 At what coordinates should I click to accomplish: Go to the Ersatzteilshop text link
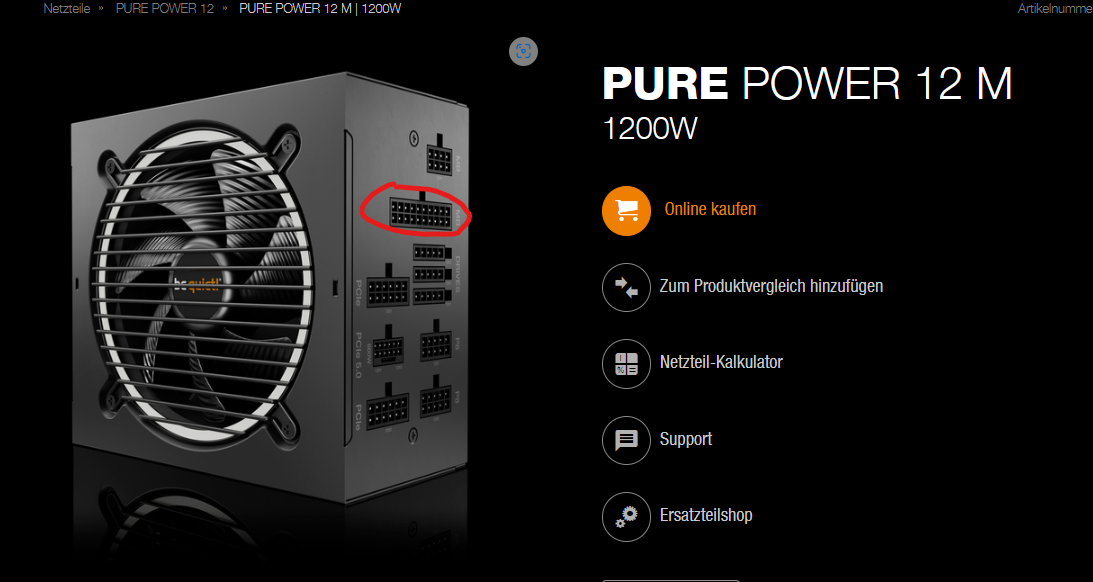pyautogui.click(x=706, y=516)
